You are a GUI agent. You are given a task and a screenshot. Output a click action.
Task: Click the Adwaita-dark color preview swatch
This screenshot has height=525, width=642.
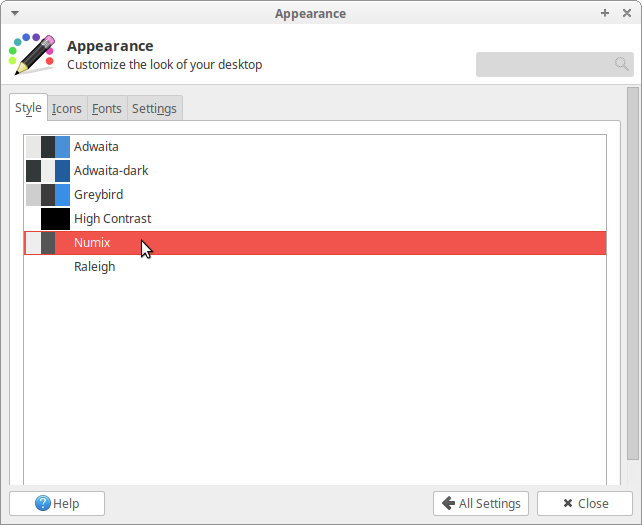tap(48, 171)
